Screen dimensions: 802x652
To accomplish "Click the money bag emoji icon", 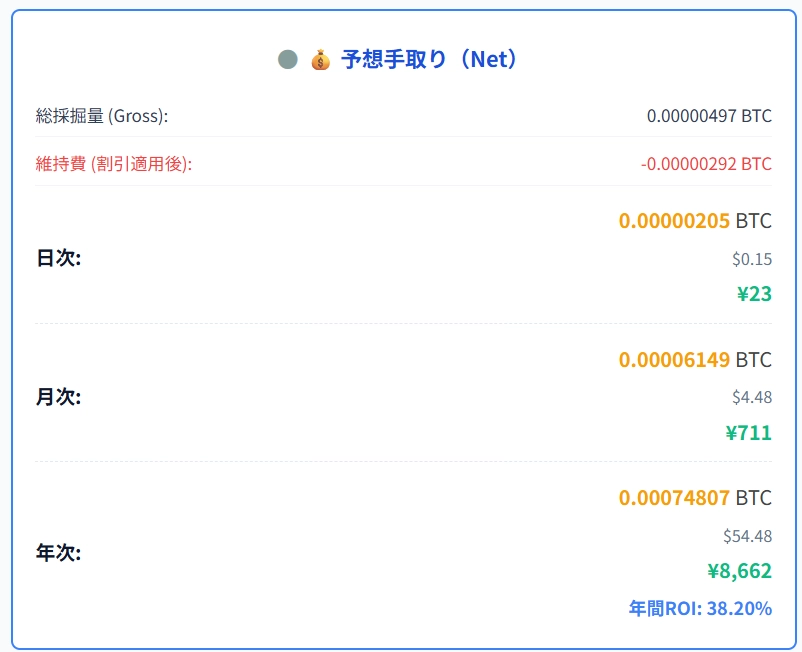I will point(321,59).
